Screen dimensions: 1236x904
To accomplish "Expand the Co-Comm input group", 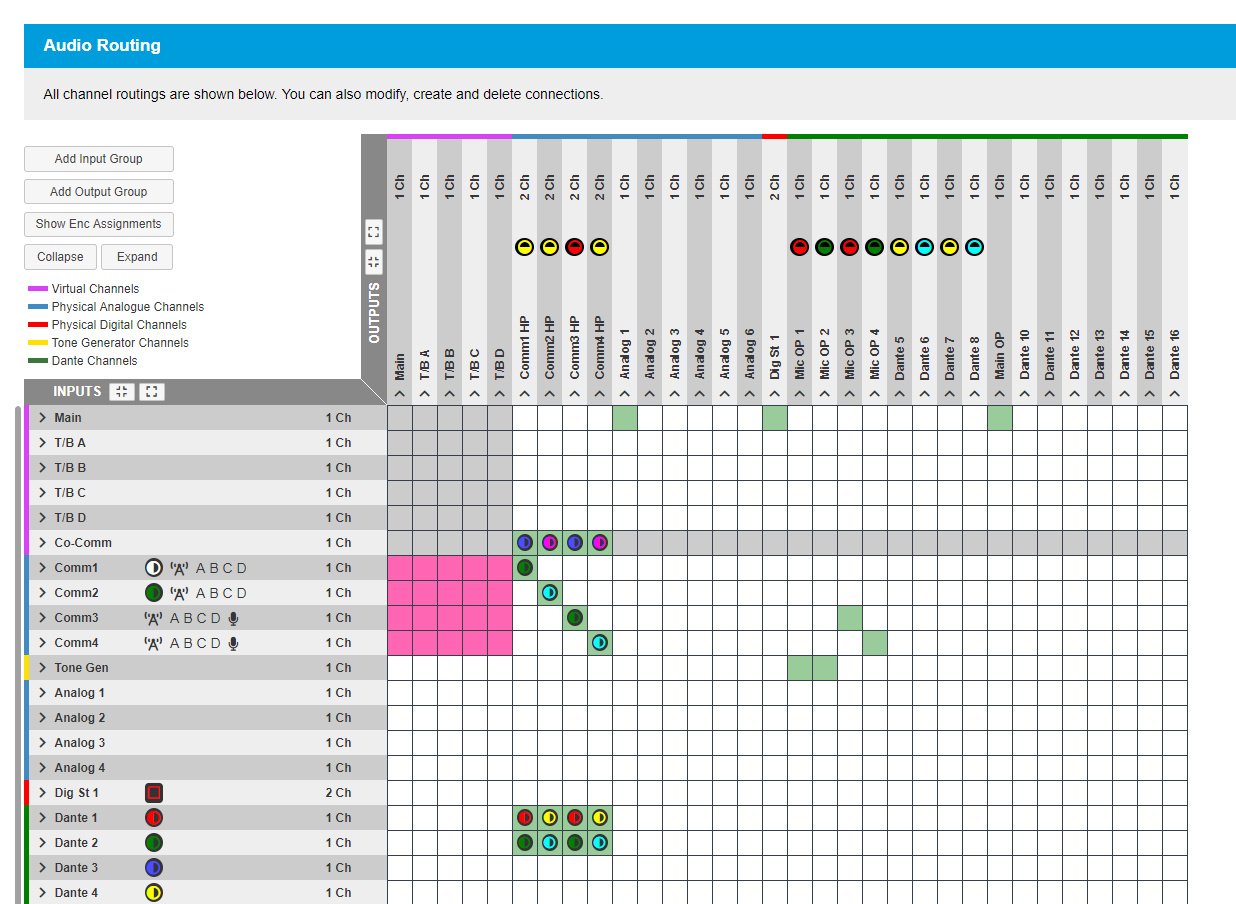I will click(43, 543).
